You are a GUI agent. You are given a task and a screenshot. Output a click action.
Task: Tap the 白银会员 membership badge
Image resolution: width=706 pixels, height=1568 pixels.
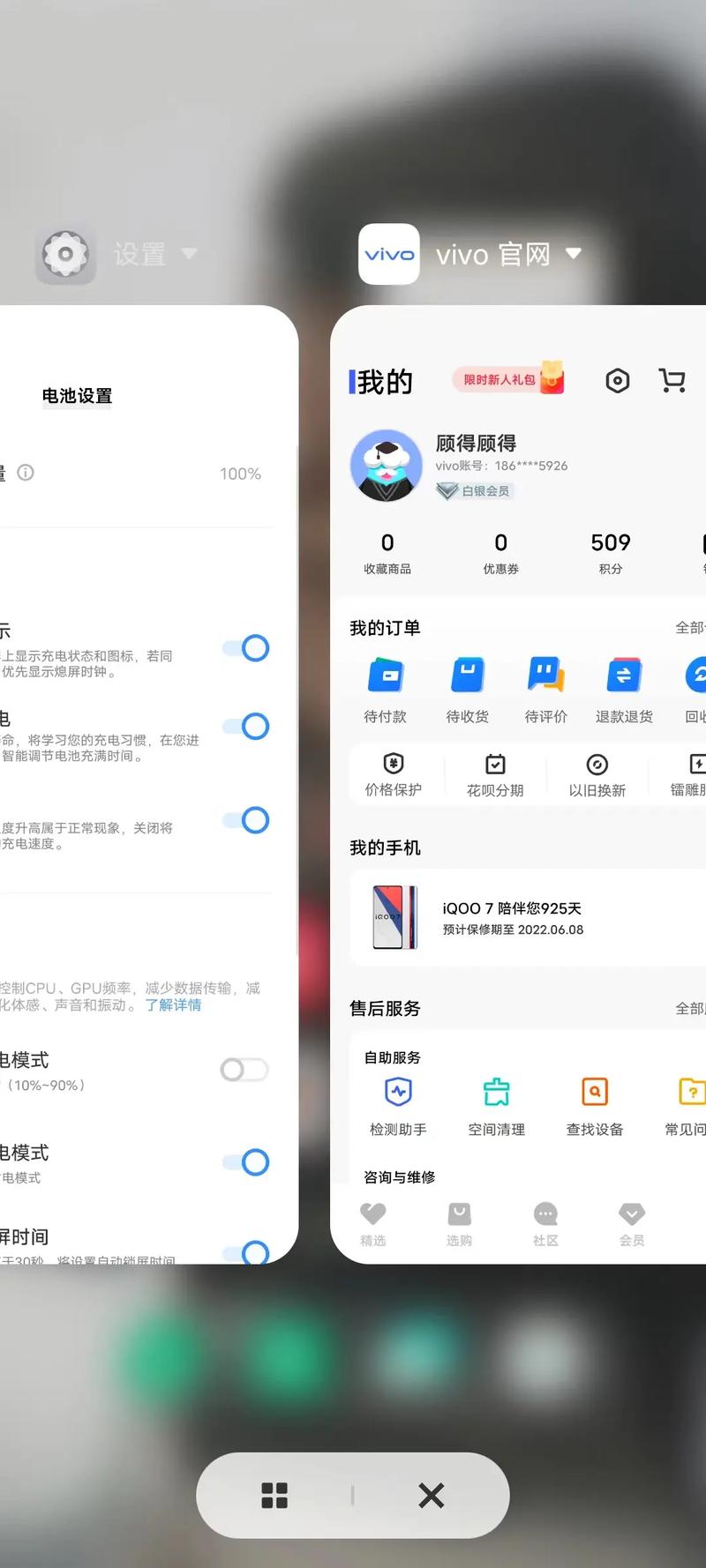point(475,491)
